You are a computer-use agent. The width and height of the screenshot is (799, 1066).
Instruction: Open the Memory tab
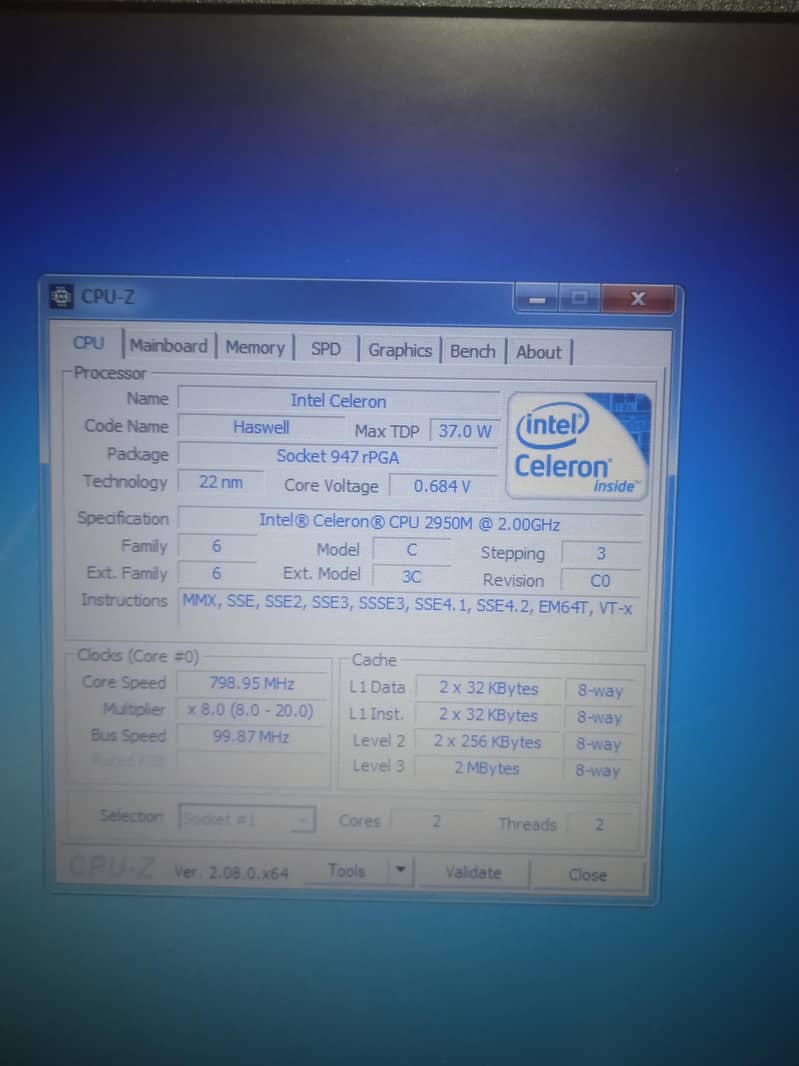[255, 347]
